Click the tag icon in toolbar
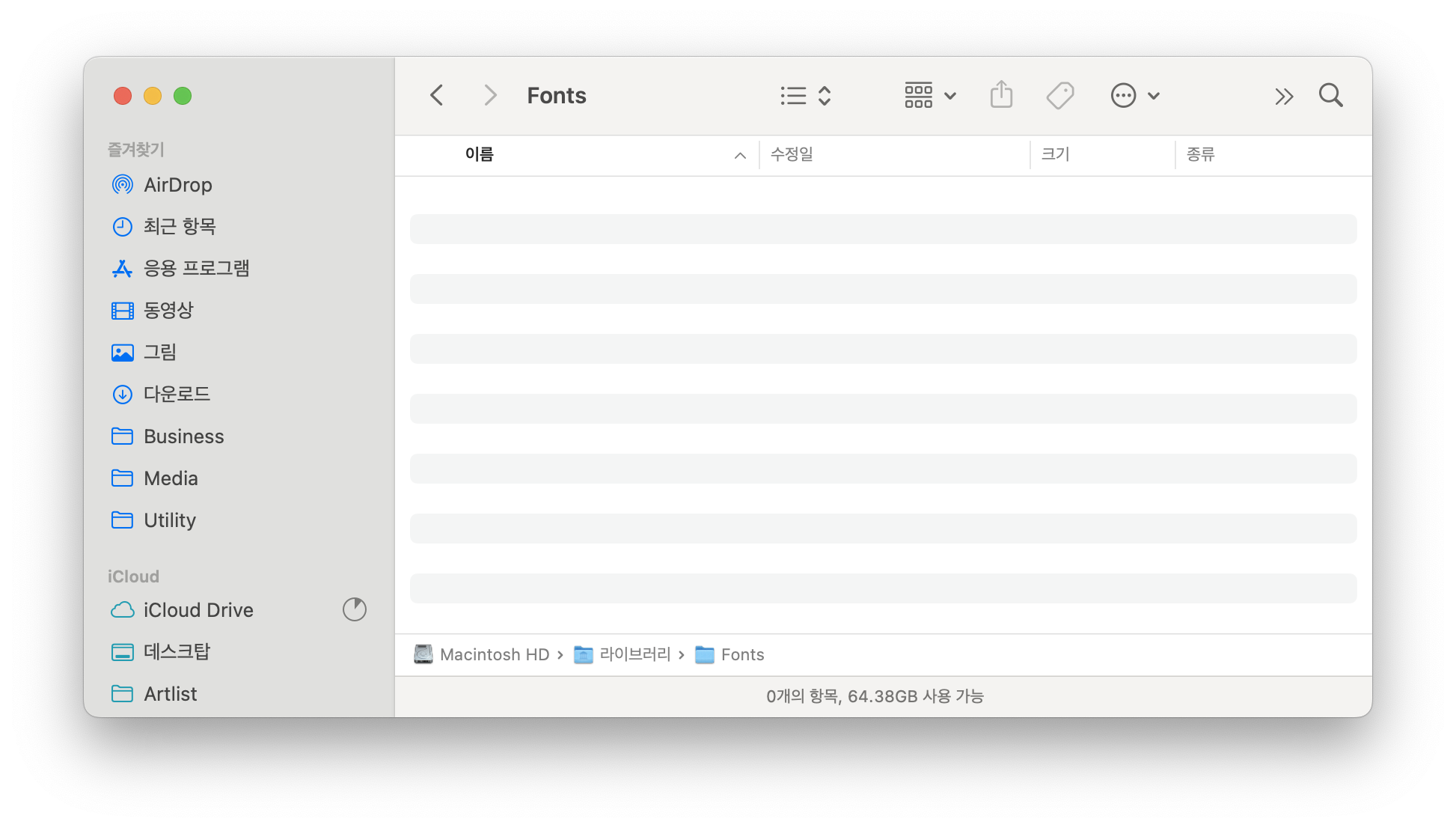 tap(1059, 96)
